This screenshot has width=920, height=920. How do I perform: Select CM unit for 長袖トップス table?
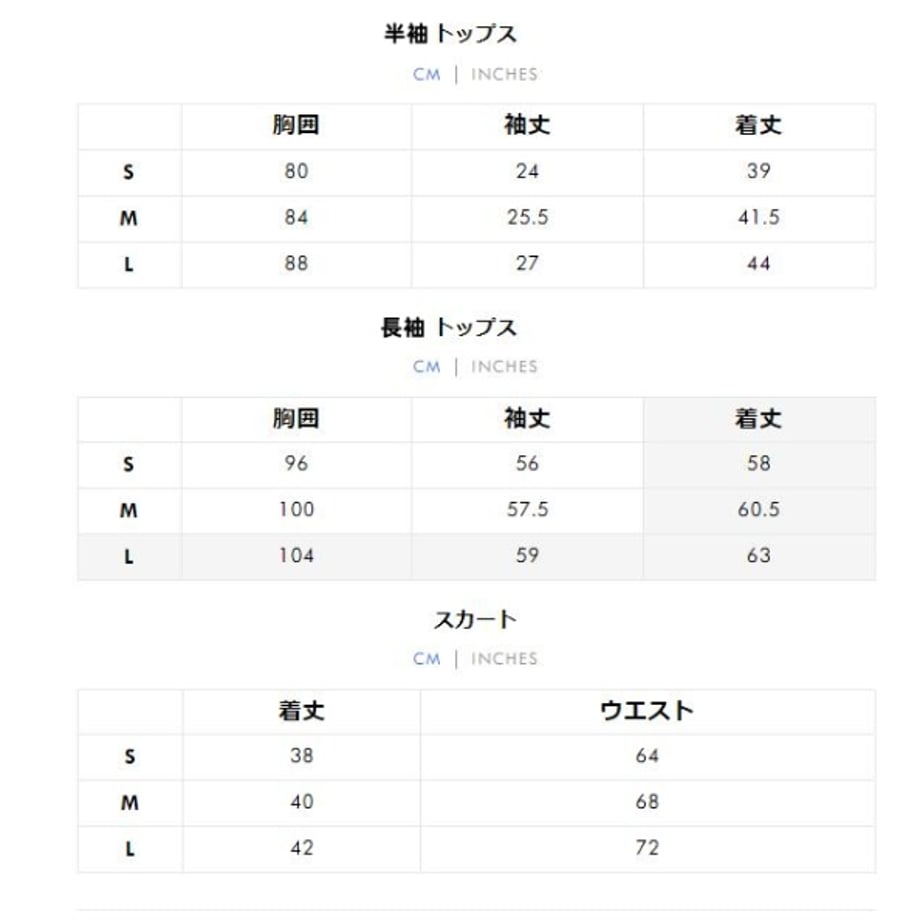pyautogui.click(x=427, y=367)
